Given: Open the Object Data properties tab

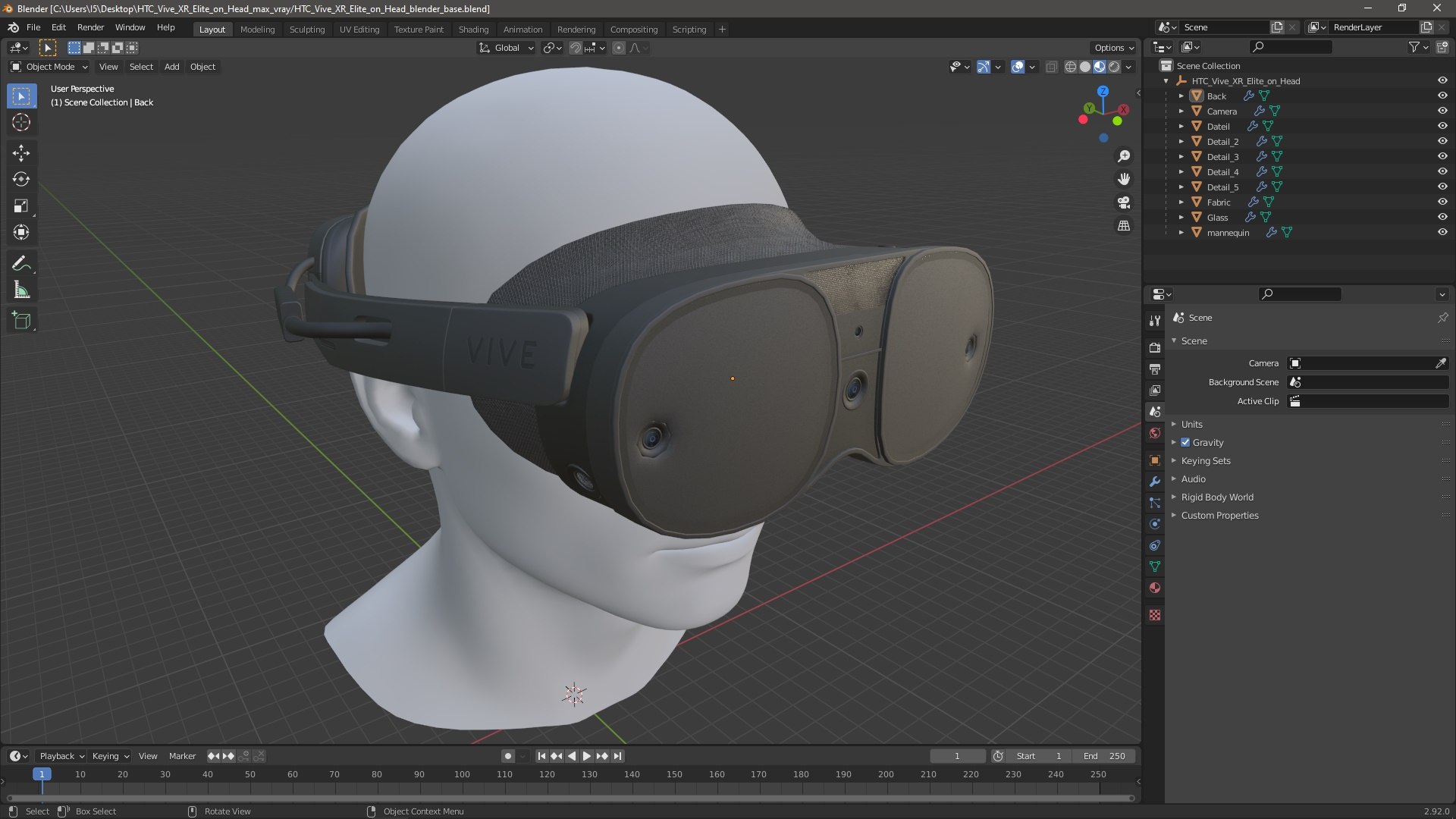Looking at the screenshot, I should 1155,566.
